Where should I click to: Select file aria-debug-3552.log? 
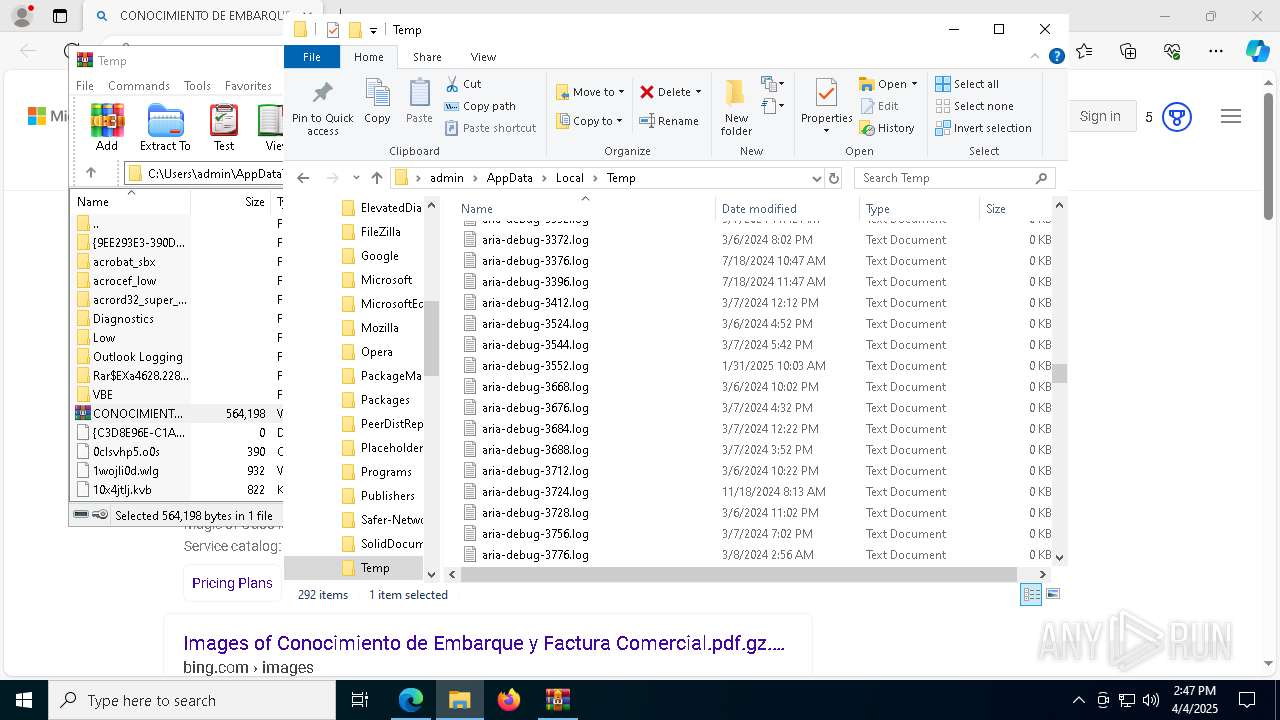(x=535, y=366)
